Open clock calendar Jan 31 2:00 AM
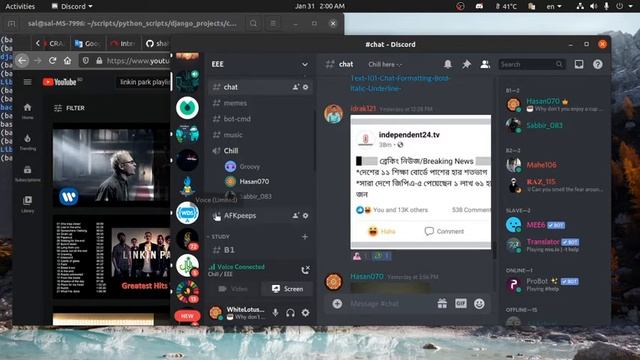640x360 pixels. point(320,6)
